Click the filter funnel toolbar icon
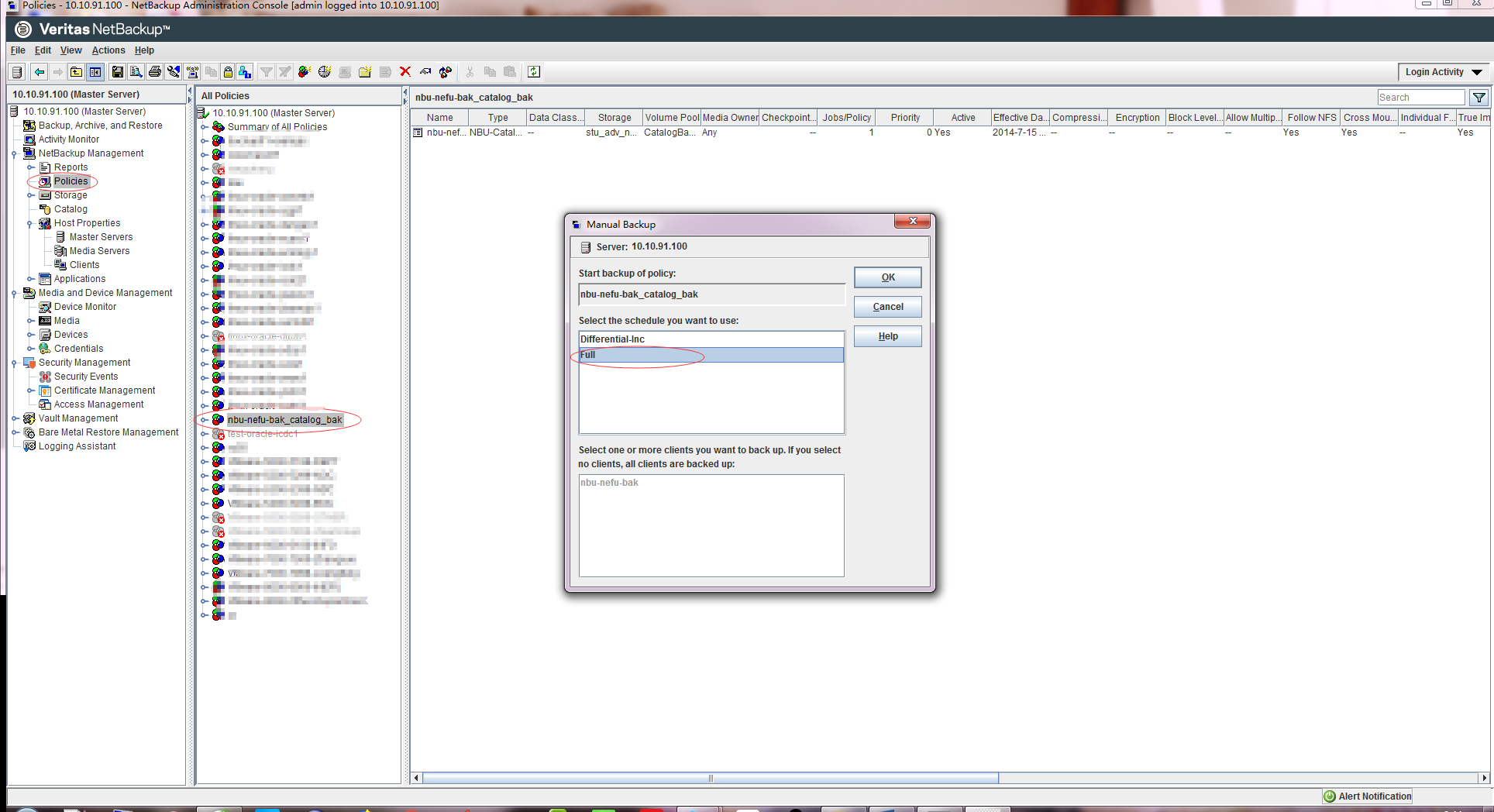Screen dimensions: 1494x812 (x=266, y=72)
